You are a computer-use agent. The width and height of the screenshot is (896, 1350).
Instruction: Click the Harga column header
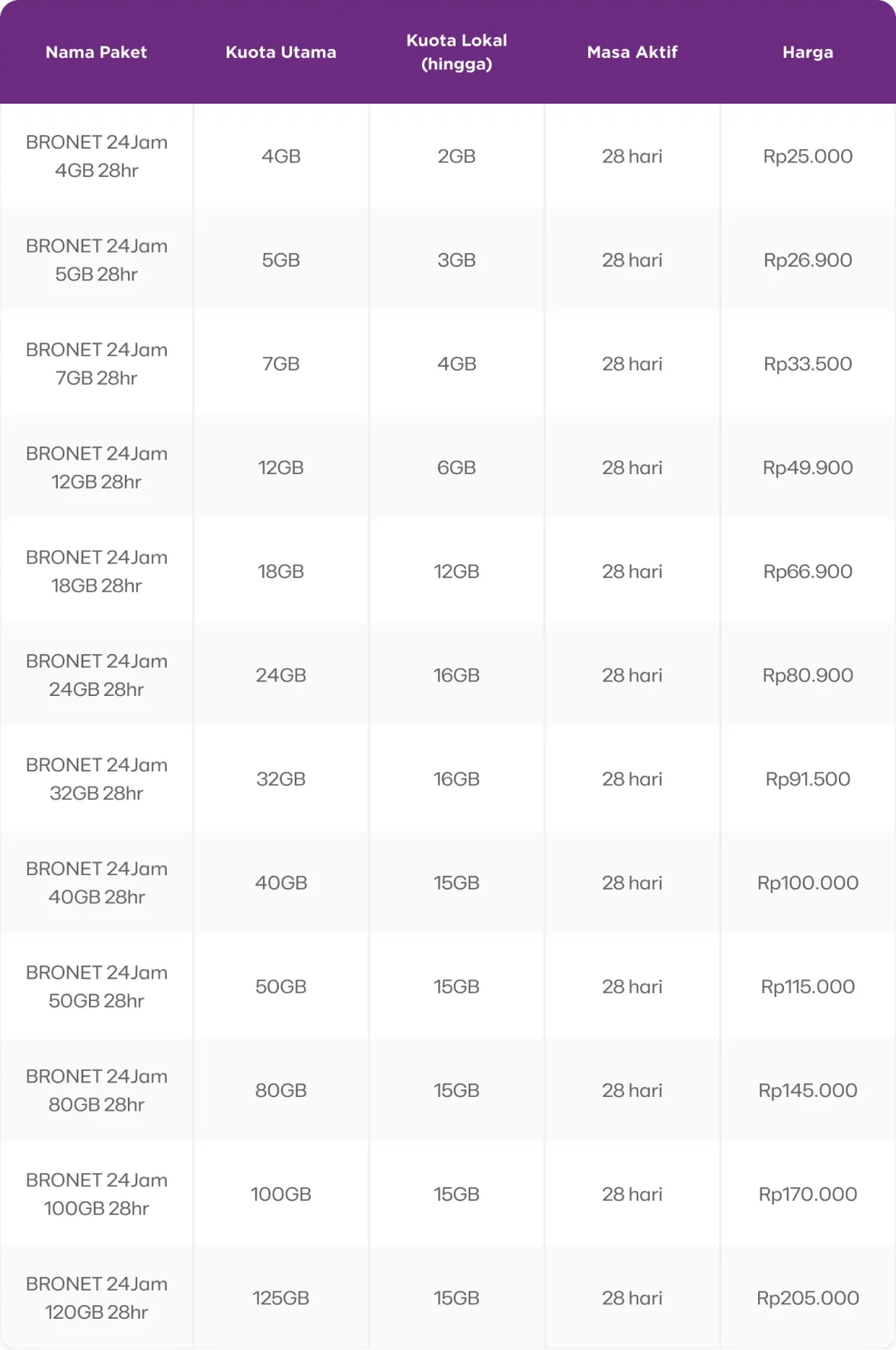click(808, 52)
